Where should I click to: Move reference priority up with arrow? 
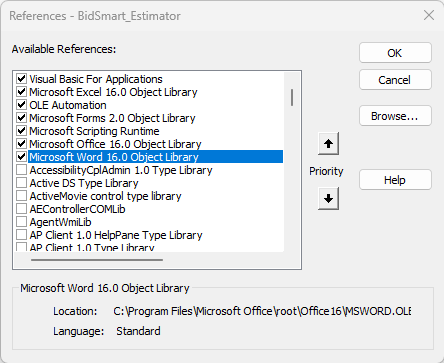pos(328,144)
